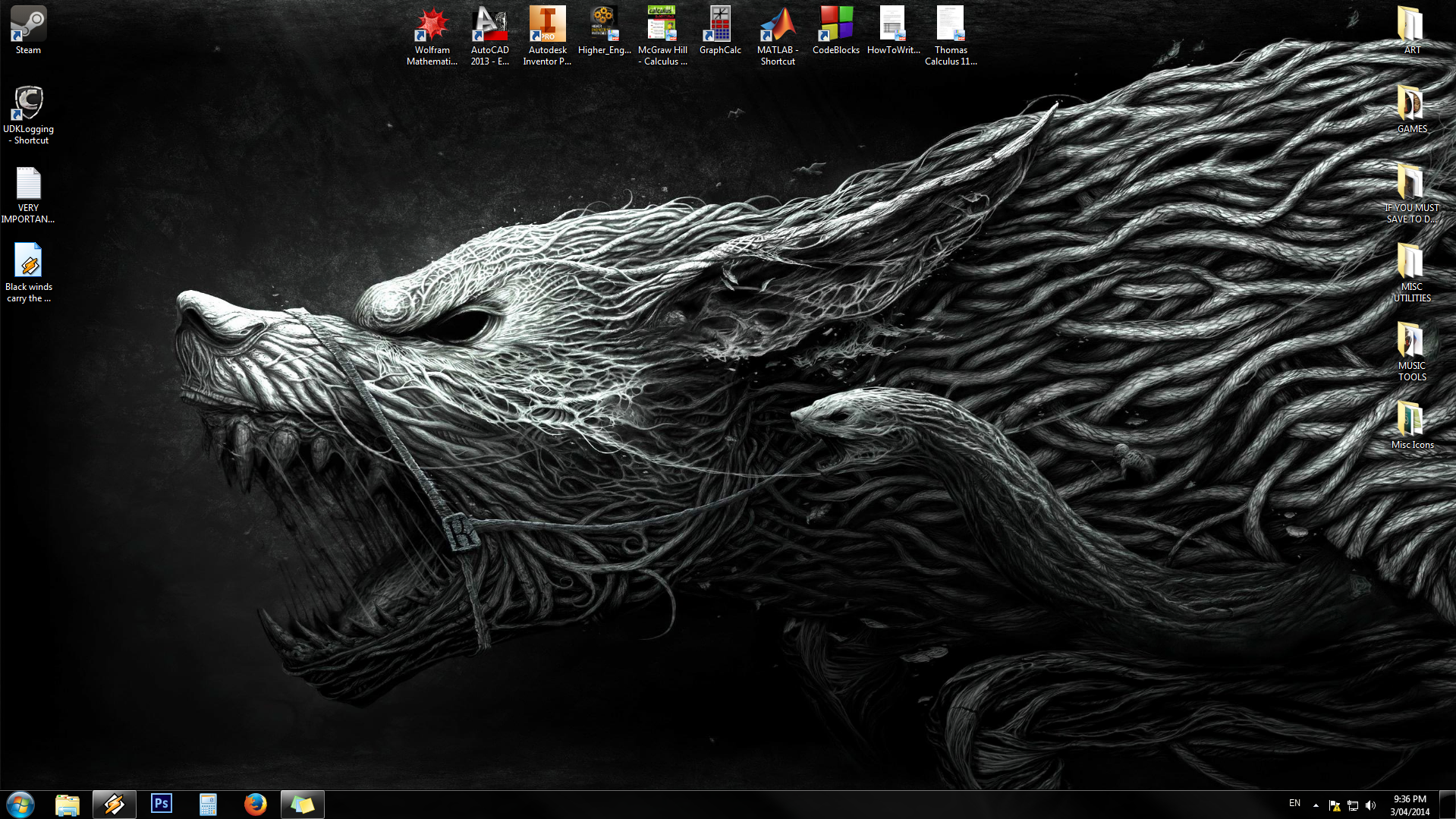Click the AutoCAD 2013 desktop icon
This screenshot has height=819, width=1456.
(x=489, y=35)
